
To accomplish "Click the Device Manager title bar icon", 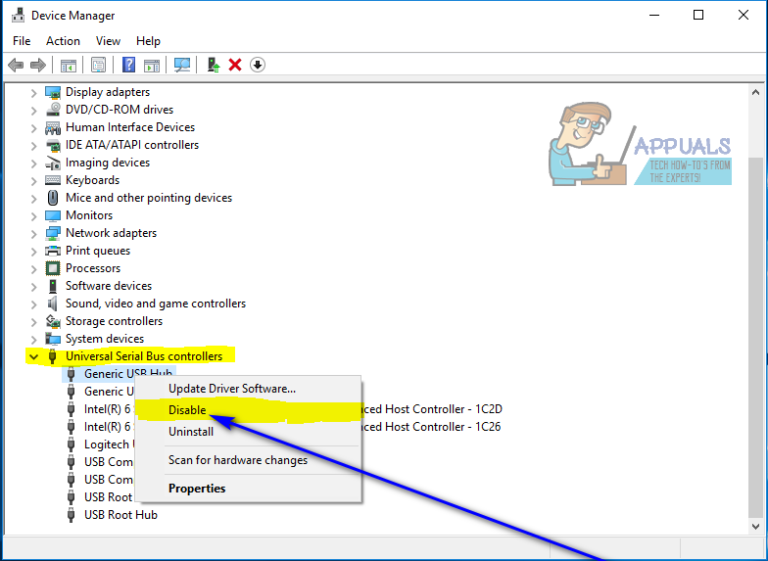I will coord(18,15).
